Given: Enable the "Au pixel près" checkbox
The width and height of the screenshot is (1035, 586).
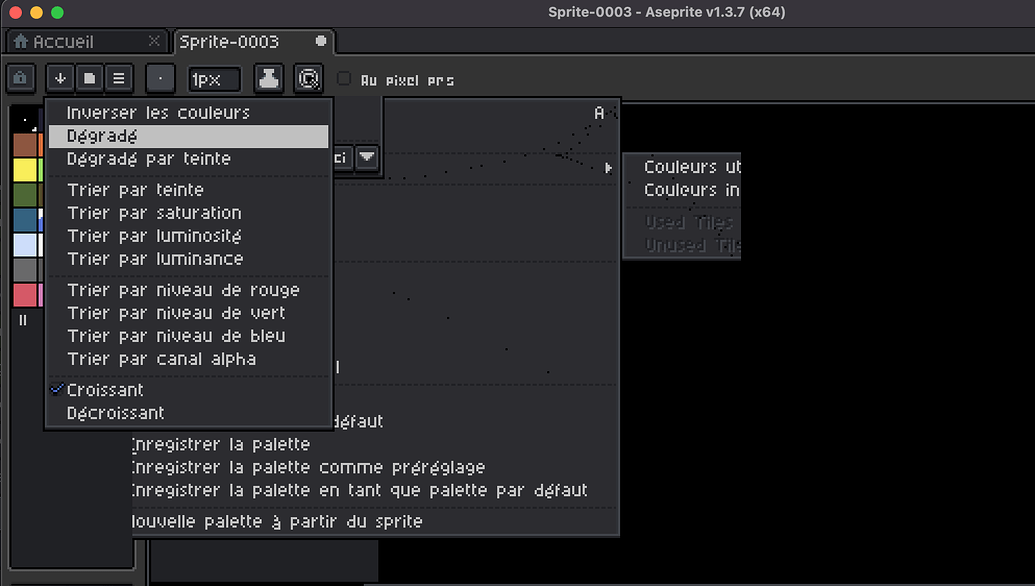Looking at the screenshot, I should (344, 79).
